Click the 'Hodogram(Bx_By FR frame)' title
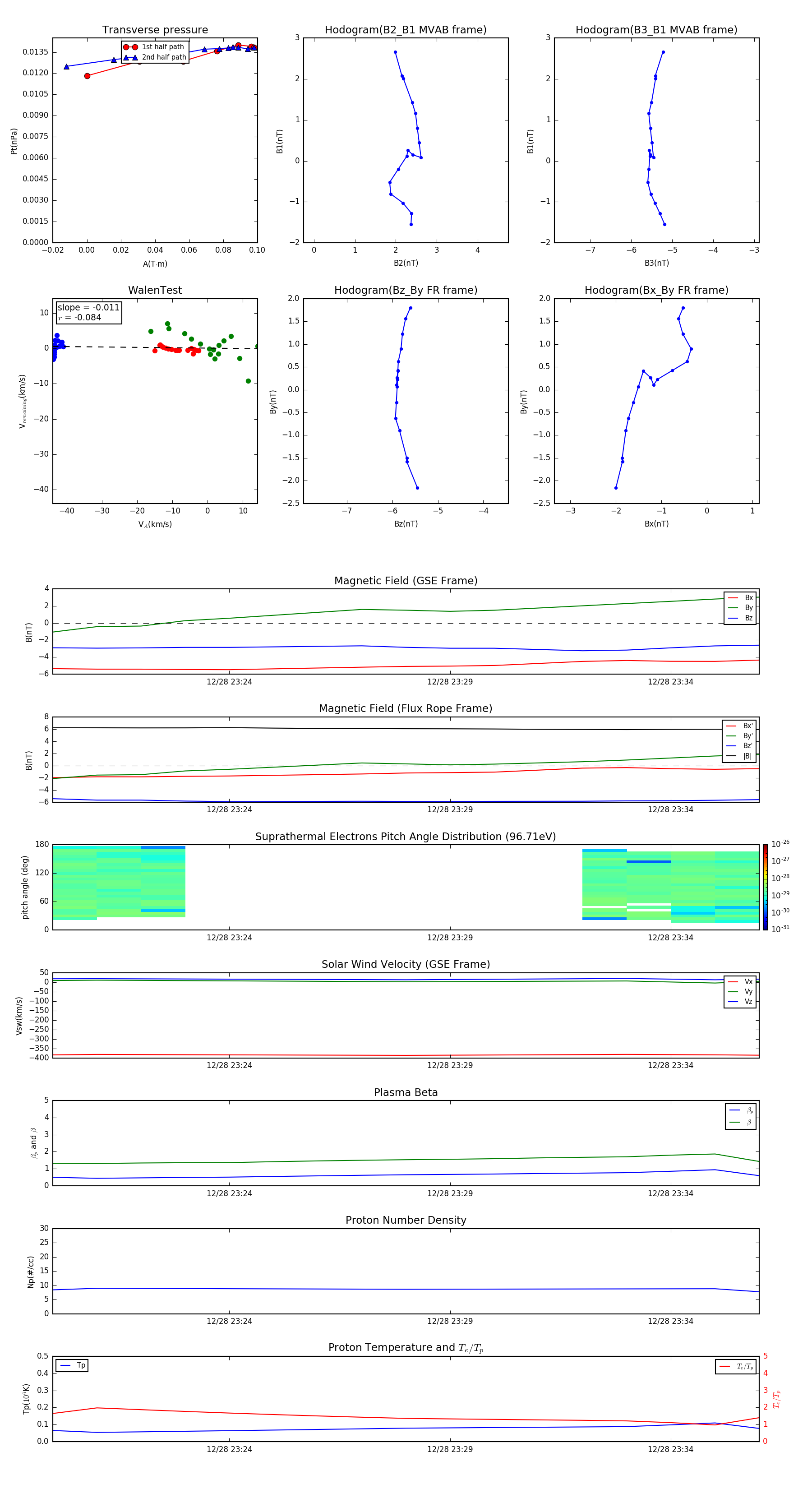The width and height of the screenshot is (812, 1489). pos(656,290)
